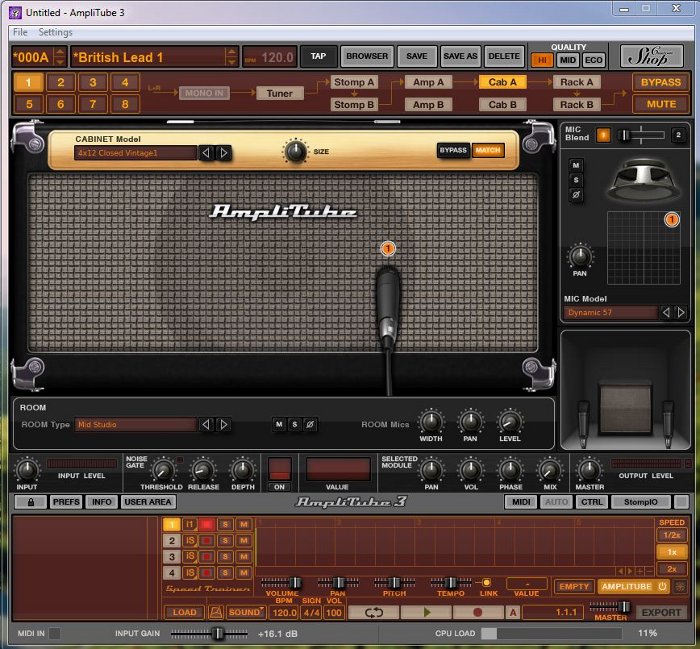Viewport: 700px width, 649px height.
Task: Select signal chain preset 5
Action: click(x=29, y=104)
